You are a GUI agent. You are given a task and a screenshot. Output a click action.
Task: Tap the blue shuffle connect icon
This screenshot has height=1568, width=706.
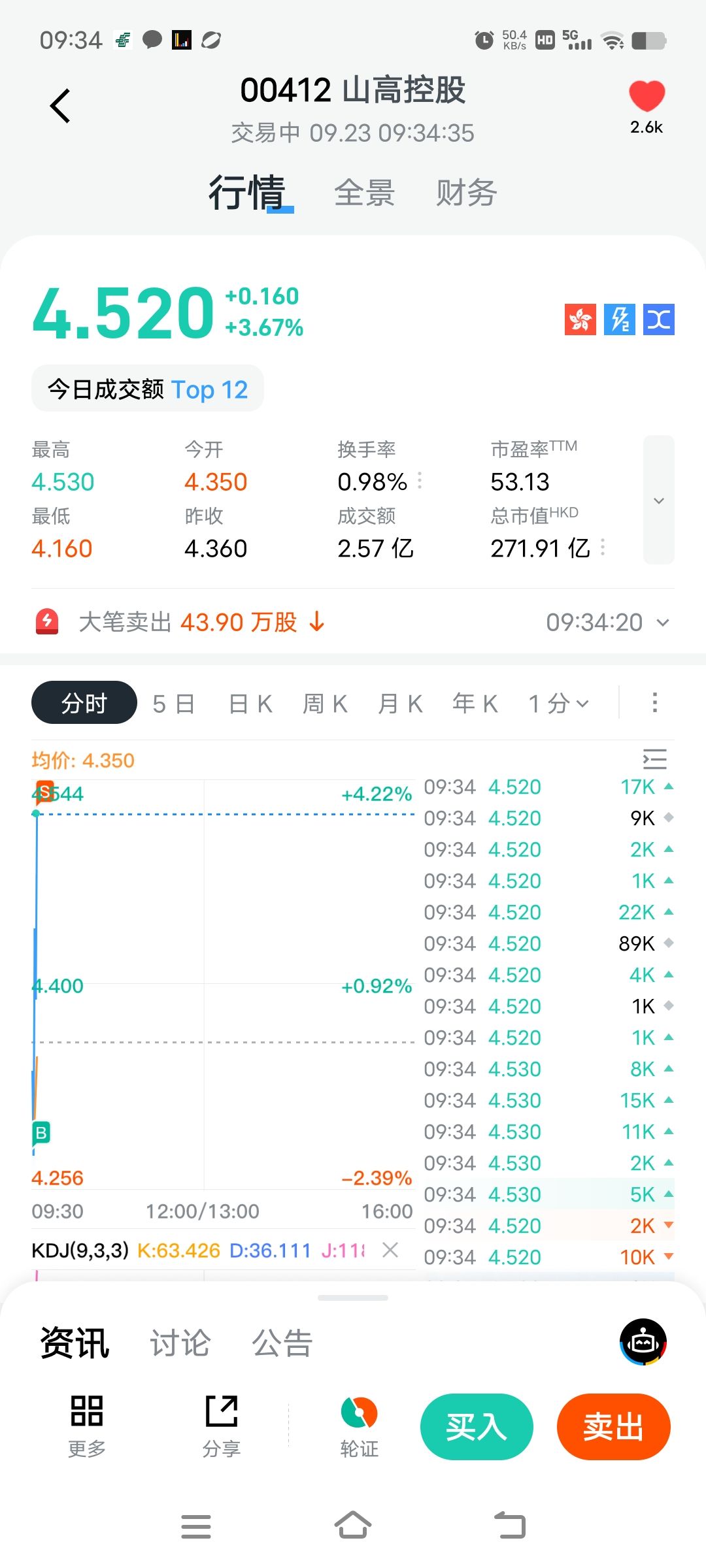658,319
